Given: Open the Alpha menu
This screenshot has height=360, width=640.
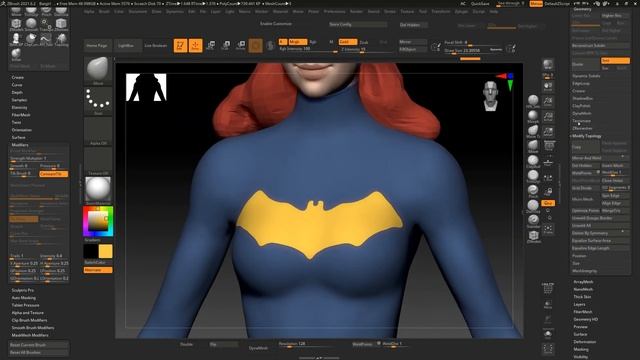Looking at the screenshot, I should click(x=89, y=11).
